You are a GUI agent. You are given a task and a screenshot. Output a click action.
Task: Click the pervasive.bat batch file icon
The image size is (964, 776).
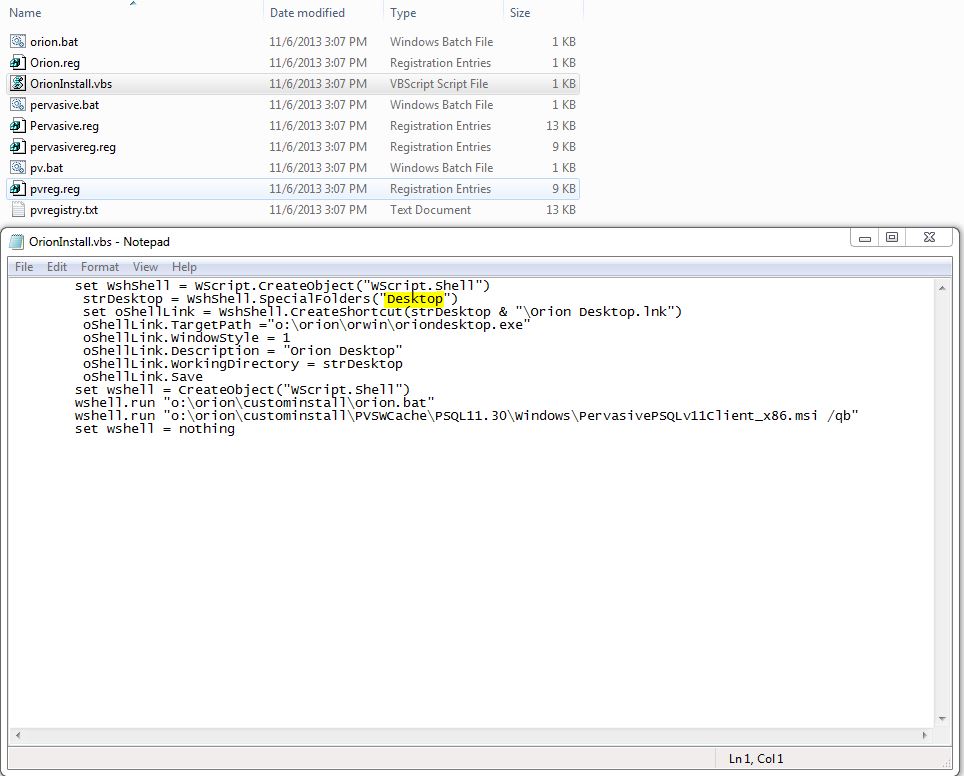click(18, 105)
